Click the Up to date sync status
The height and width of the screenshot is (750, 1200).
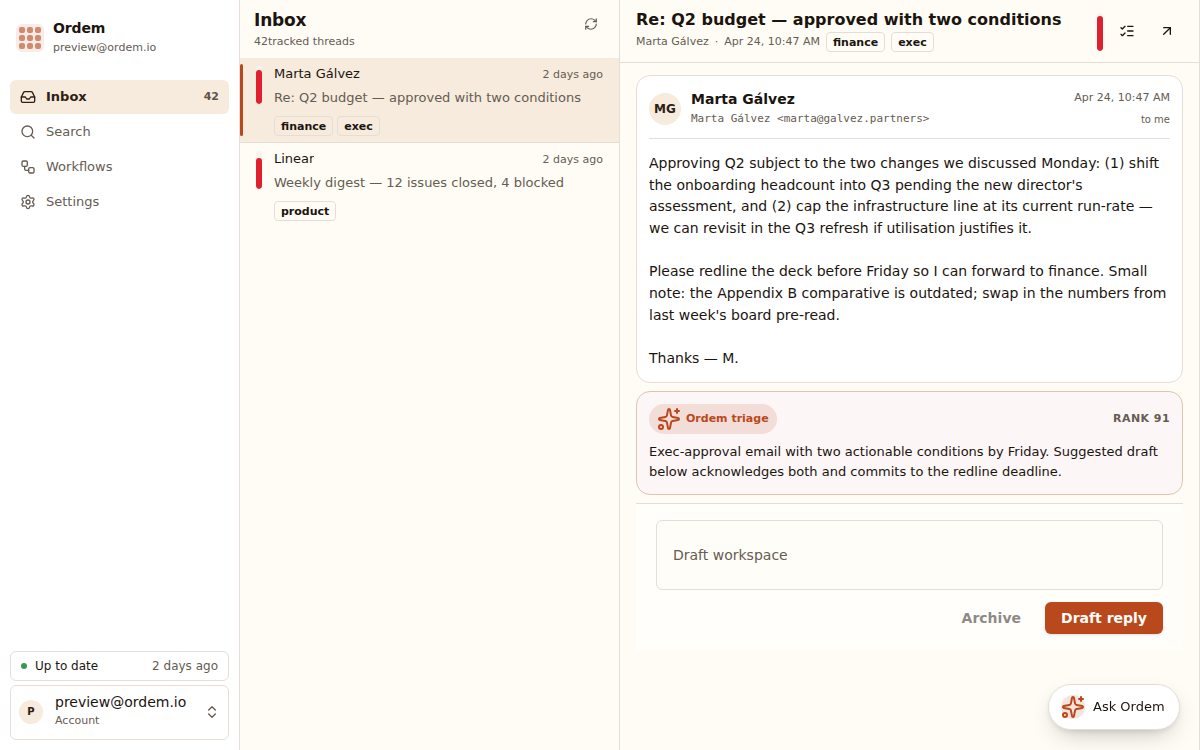tap(66, 666)
